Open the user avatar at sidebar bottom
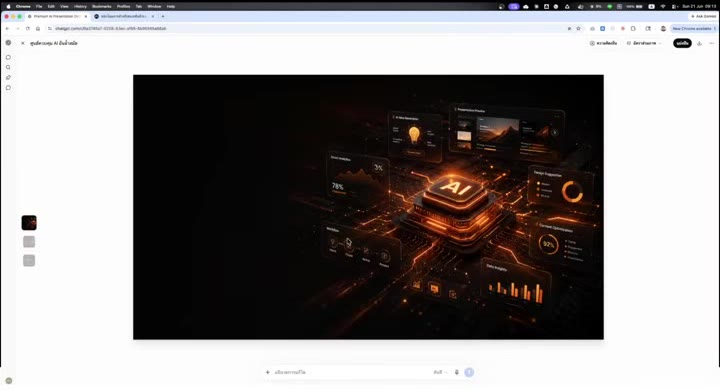The height and width of the screenshot is (390, 720). click(x=9, y=381)
